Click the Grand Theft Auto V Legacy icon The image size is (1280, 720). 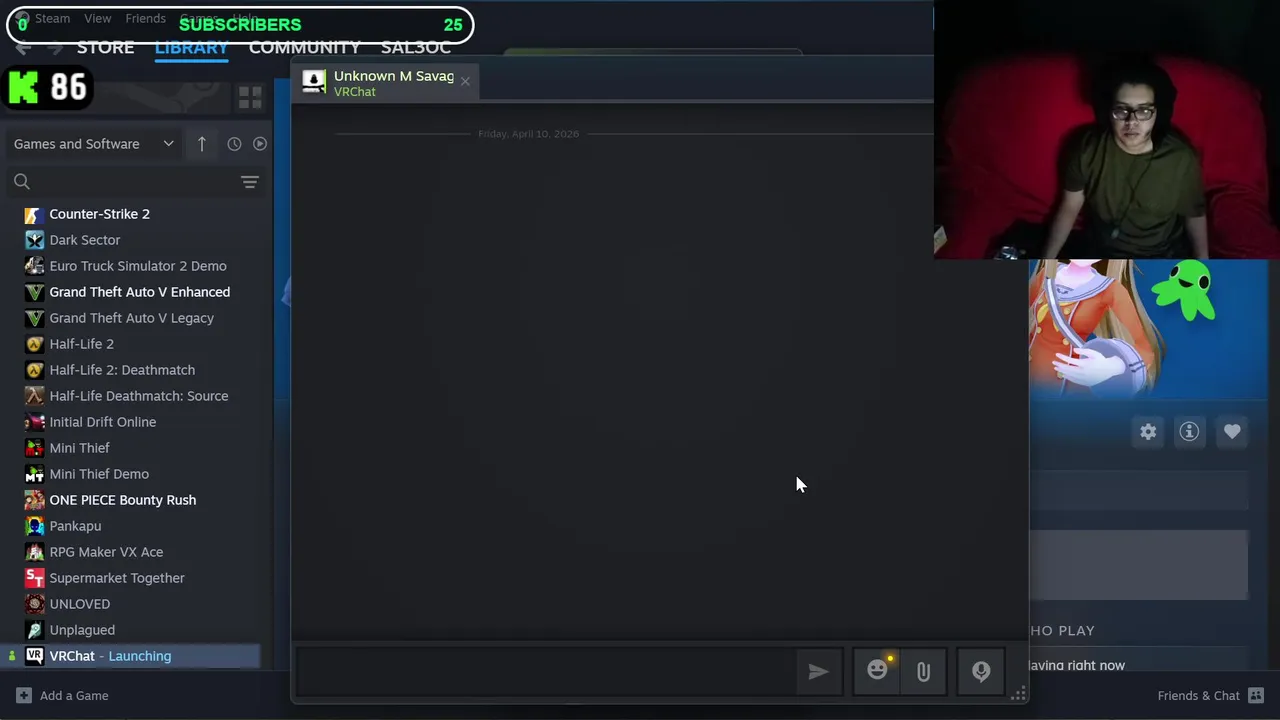(35, 318)
